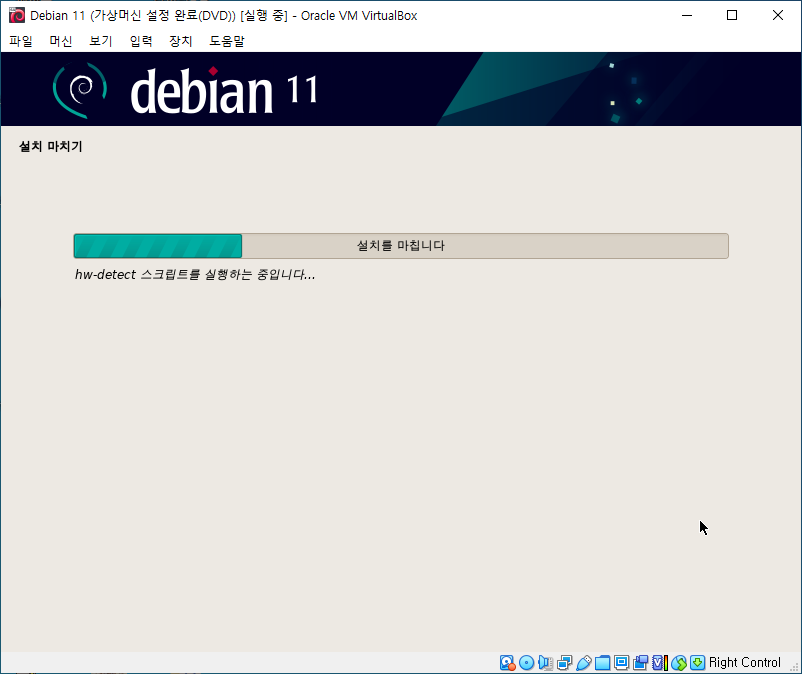Open the 입력 menu

tap(141, 41)
